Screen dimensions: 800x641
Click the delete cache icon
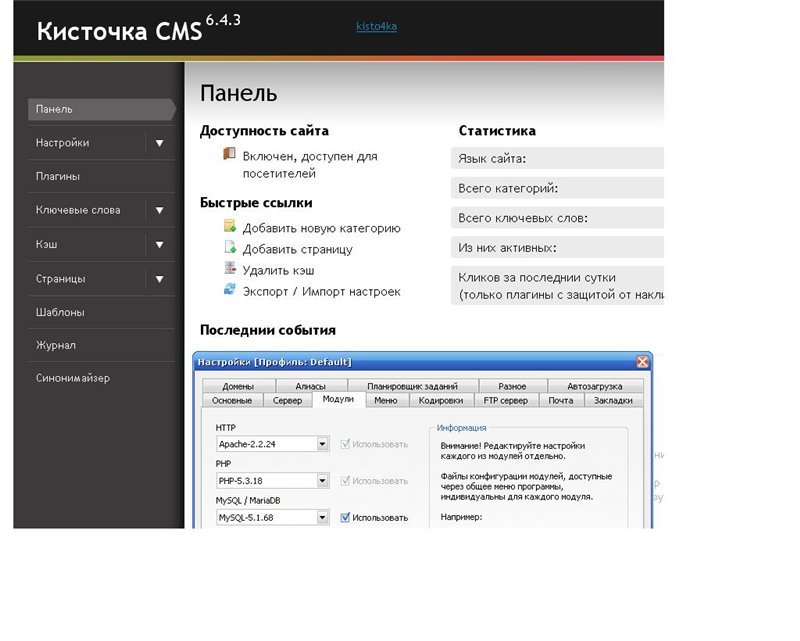[230, 269]
